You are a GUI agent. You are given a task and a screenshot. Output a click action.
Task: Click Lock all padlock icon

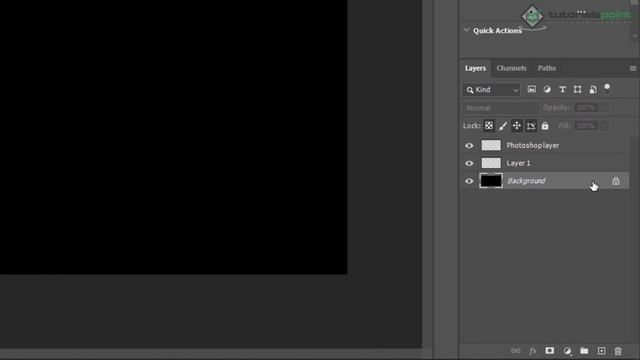545,126
